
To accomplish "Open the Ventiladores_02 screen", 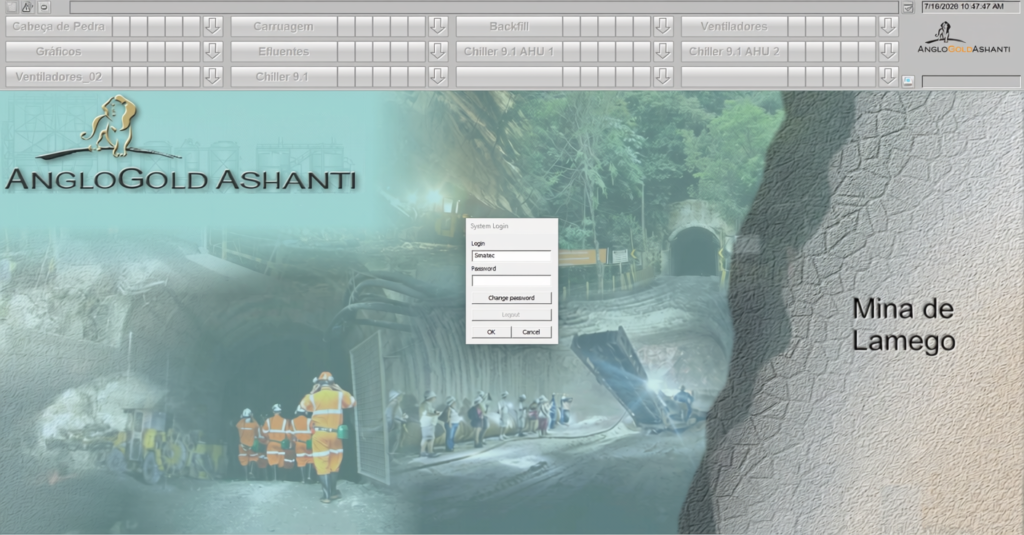I will tap(59, 76).
